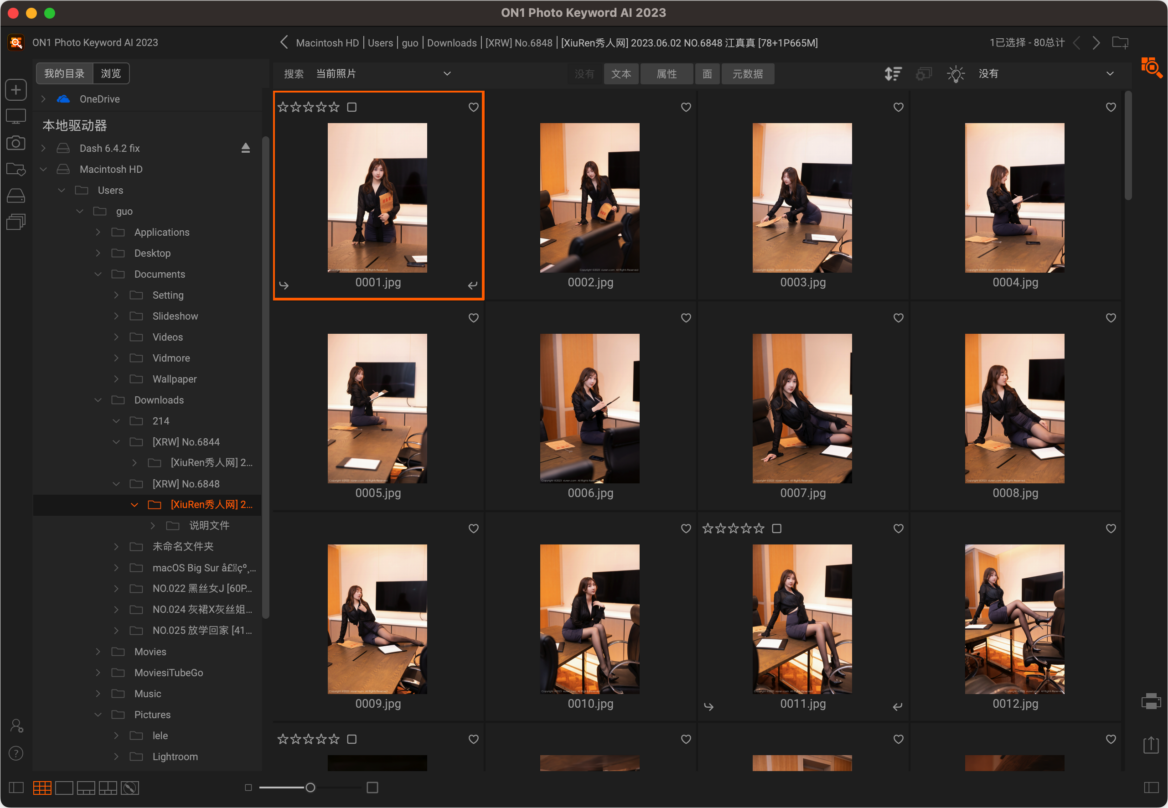Click the light bulb icon in filter bar
The image size is (1168, 808).
click(x=956, y=74)
